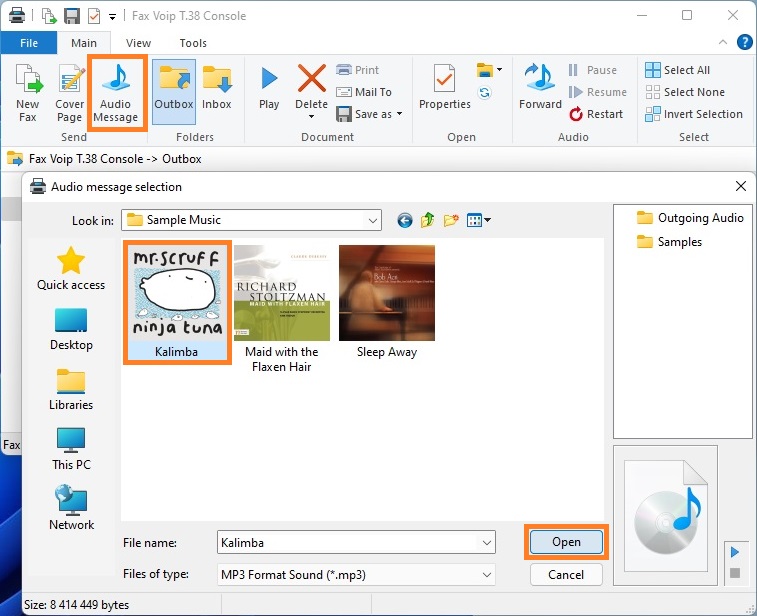Viewport: 757px width, 616px height.
Task: Go to Network location
Action: [71, 508]
